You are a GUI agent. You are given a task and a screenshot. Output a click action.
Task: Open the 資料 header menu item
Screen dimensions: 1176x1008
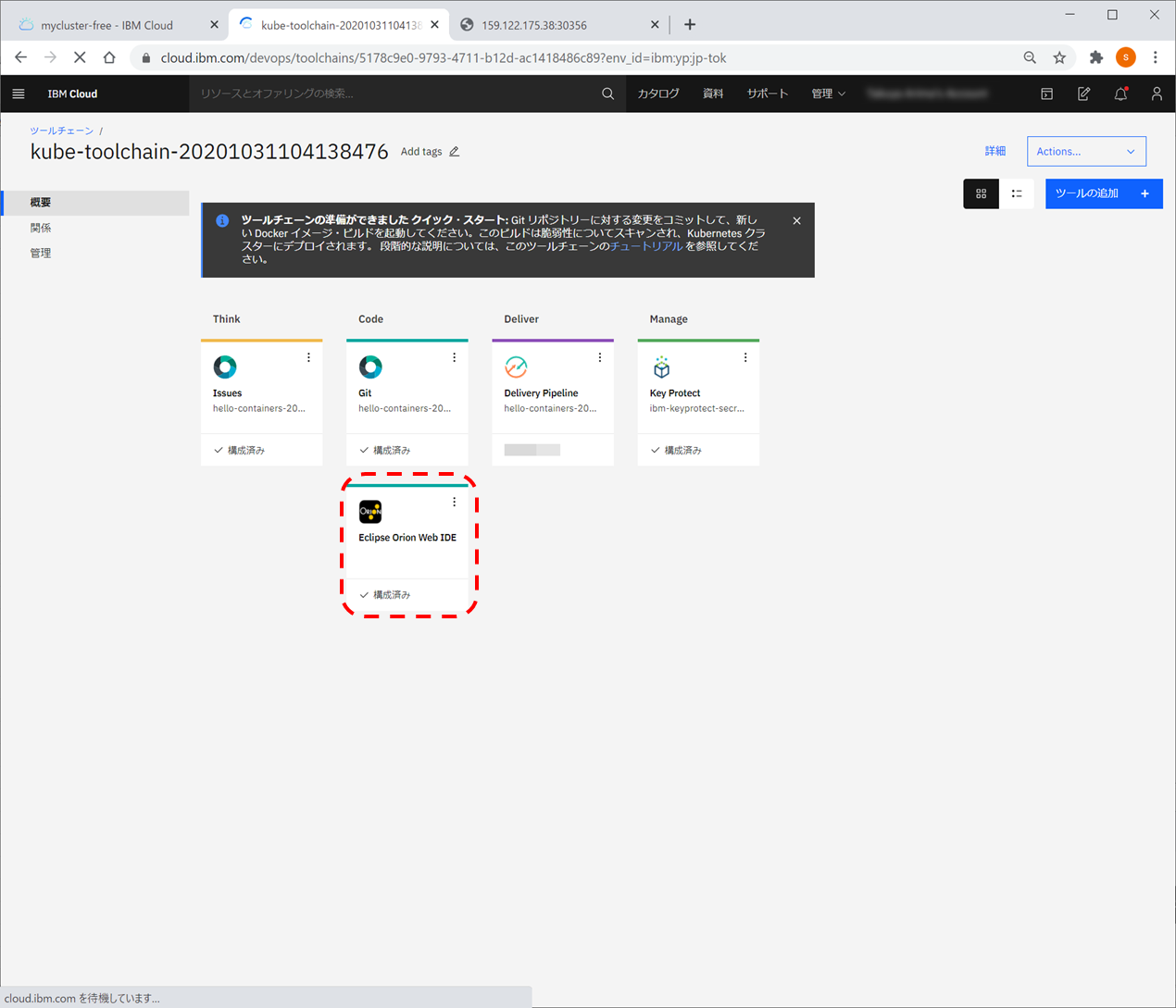(713, 93)
